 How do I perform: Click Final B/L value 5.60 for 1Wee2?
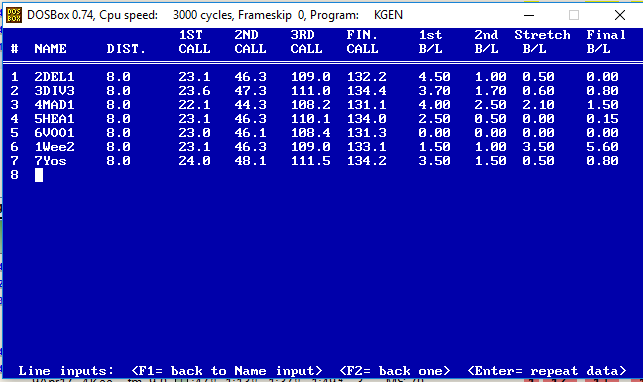602,147
